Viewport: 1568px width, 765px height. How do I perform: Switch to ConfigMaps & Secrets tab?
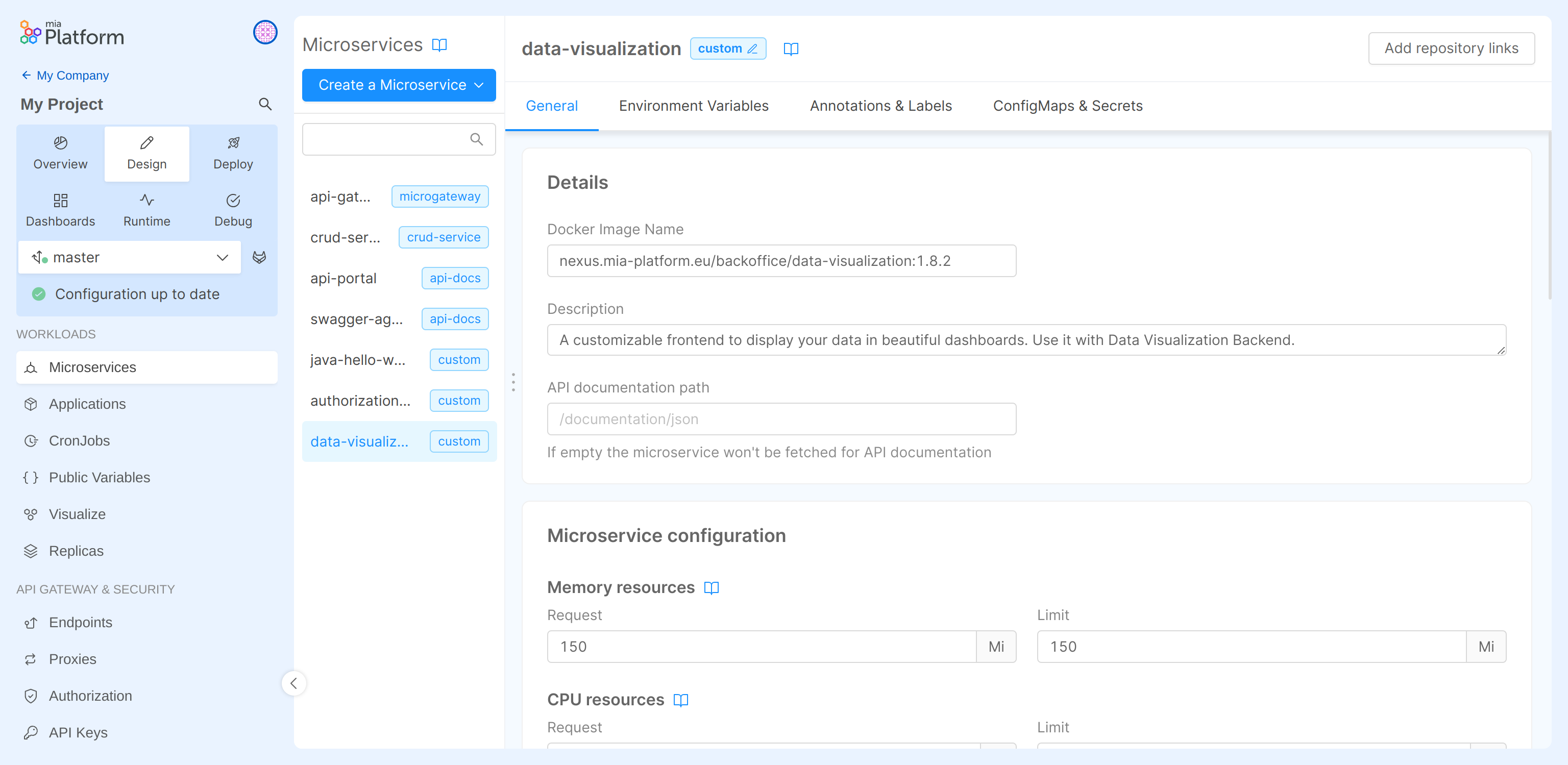pos(1067,106)
